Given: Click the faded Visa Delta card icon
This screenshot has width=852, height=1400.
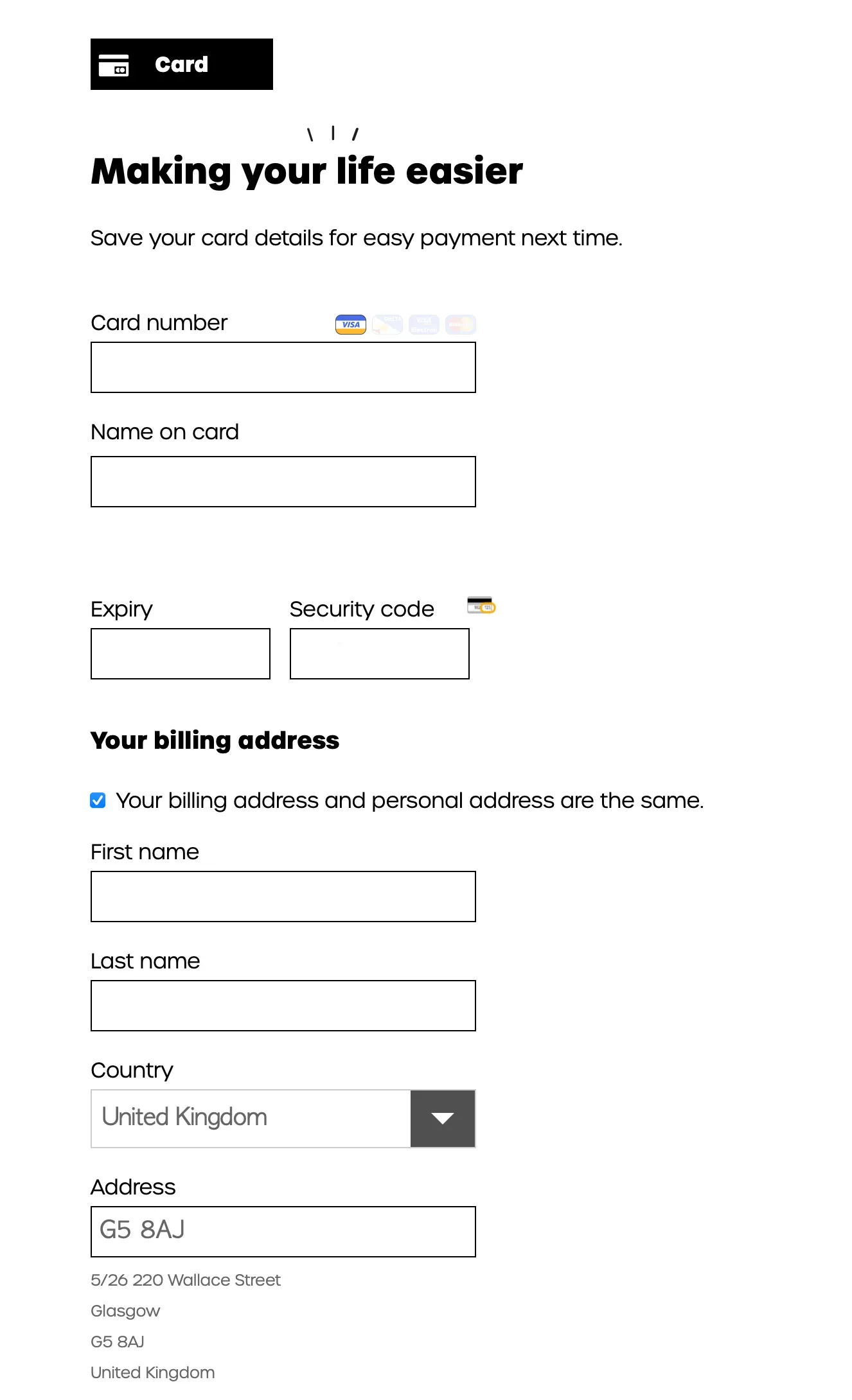Looking at the screenshot, I should (x=387, y=324).
